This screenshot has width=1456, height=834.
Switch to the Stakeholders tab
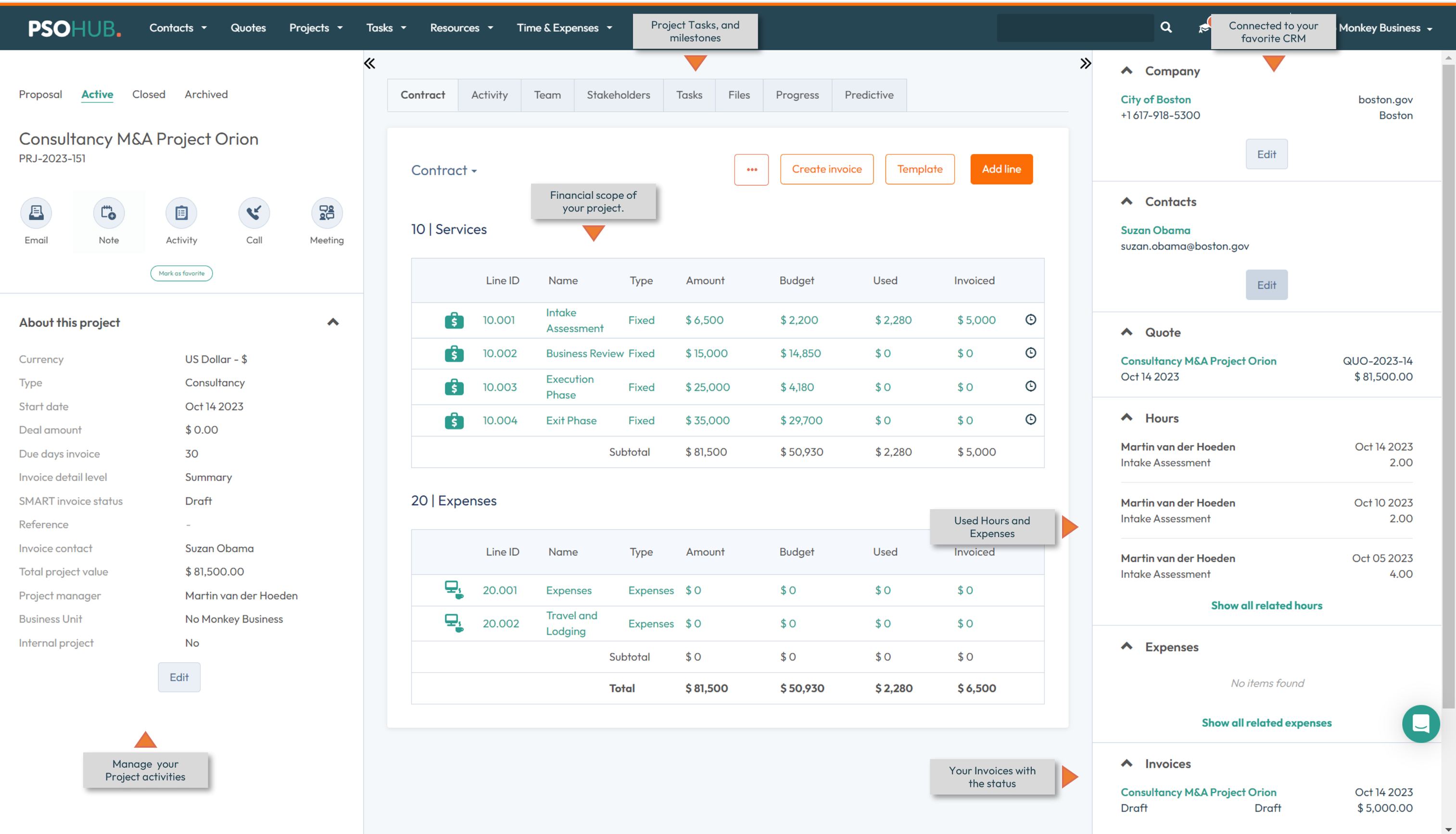[618, 95]
